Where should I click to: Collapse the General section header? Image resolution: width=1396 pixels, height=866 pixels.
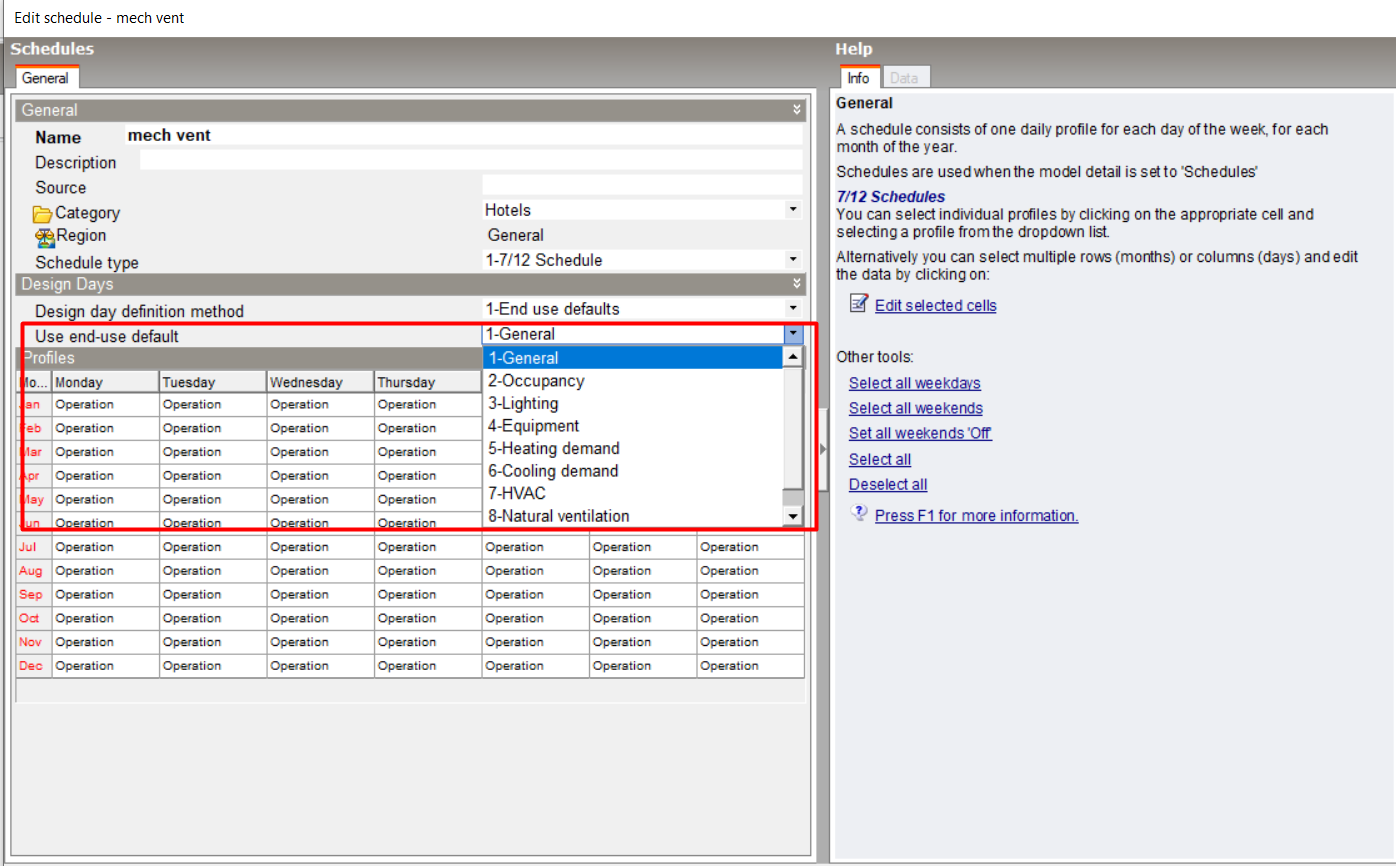click(x=797, y=110)
